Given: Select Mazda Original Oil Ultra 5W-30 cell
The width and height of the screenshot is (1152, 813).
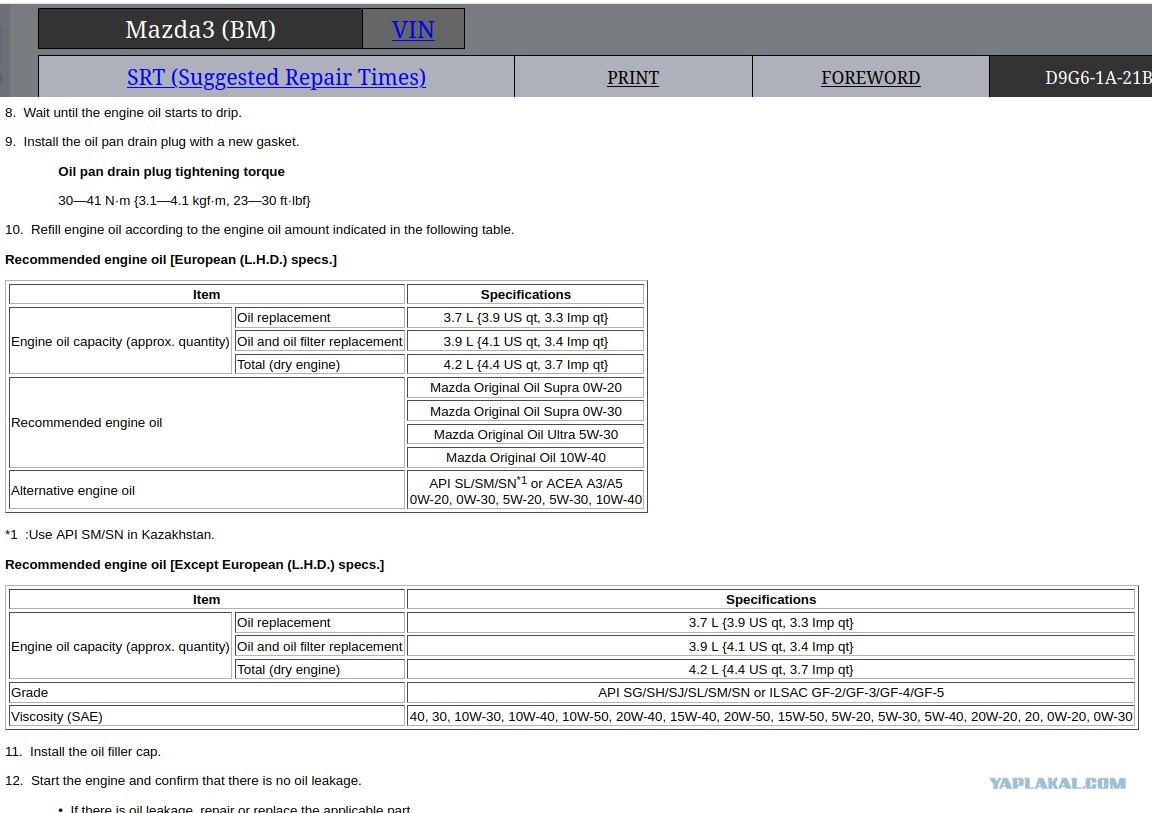Looking at the screenshot, I should [525, 434].
